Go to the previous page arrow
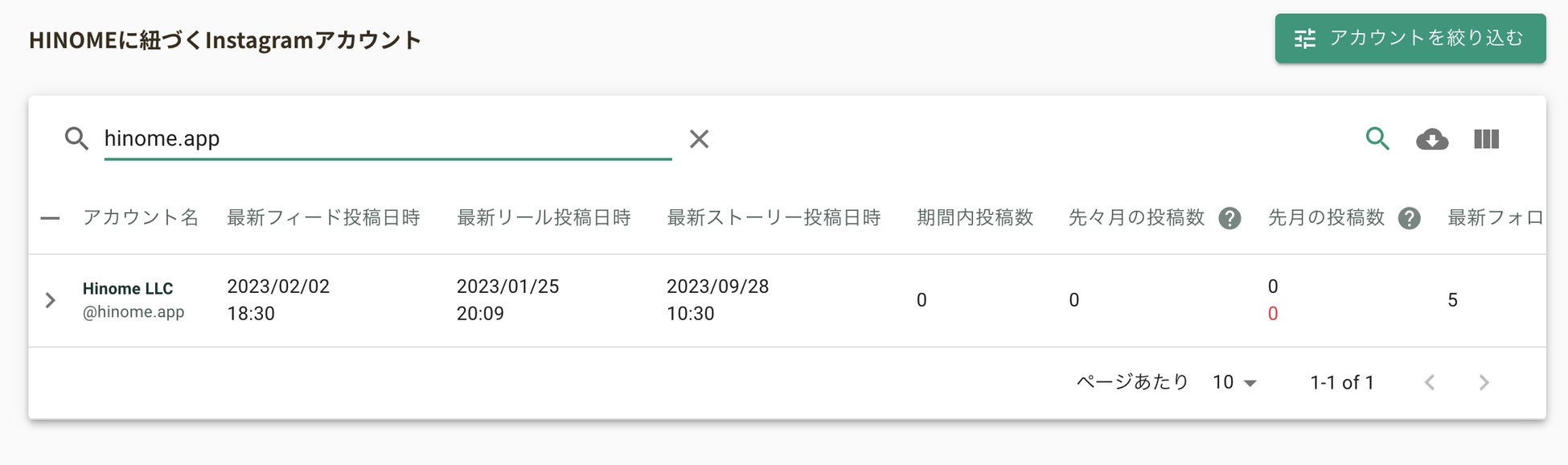 click(1430, 382)
